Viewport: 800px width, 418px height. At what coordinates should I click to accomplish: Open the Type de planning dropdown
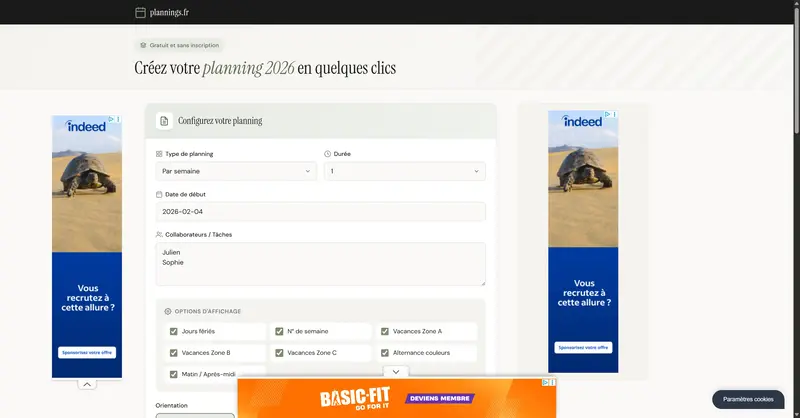click(x=236, y=171)
